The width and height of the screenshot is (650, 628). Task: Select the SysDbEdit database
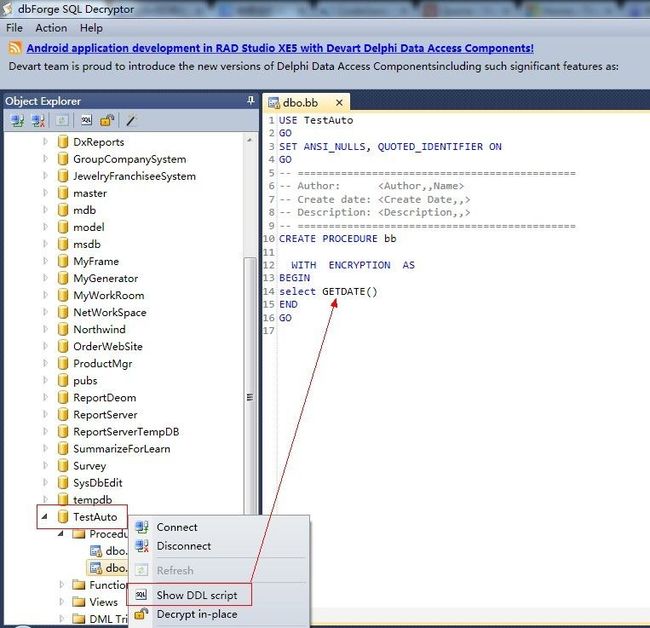98,483
